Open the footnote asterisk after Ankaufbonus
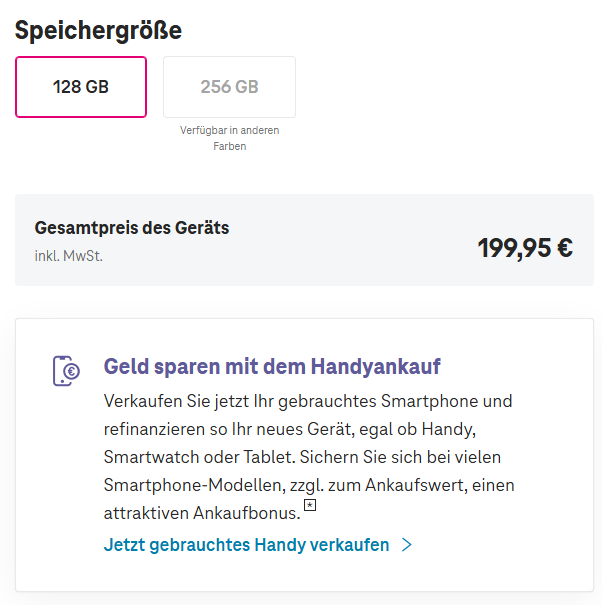602x605 pixels. (309, 506)
